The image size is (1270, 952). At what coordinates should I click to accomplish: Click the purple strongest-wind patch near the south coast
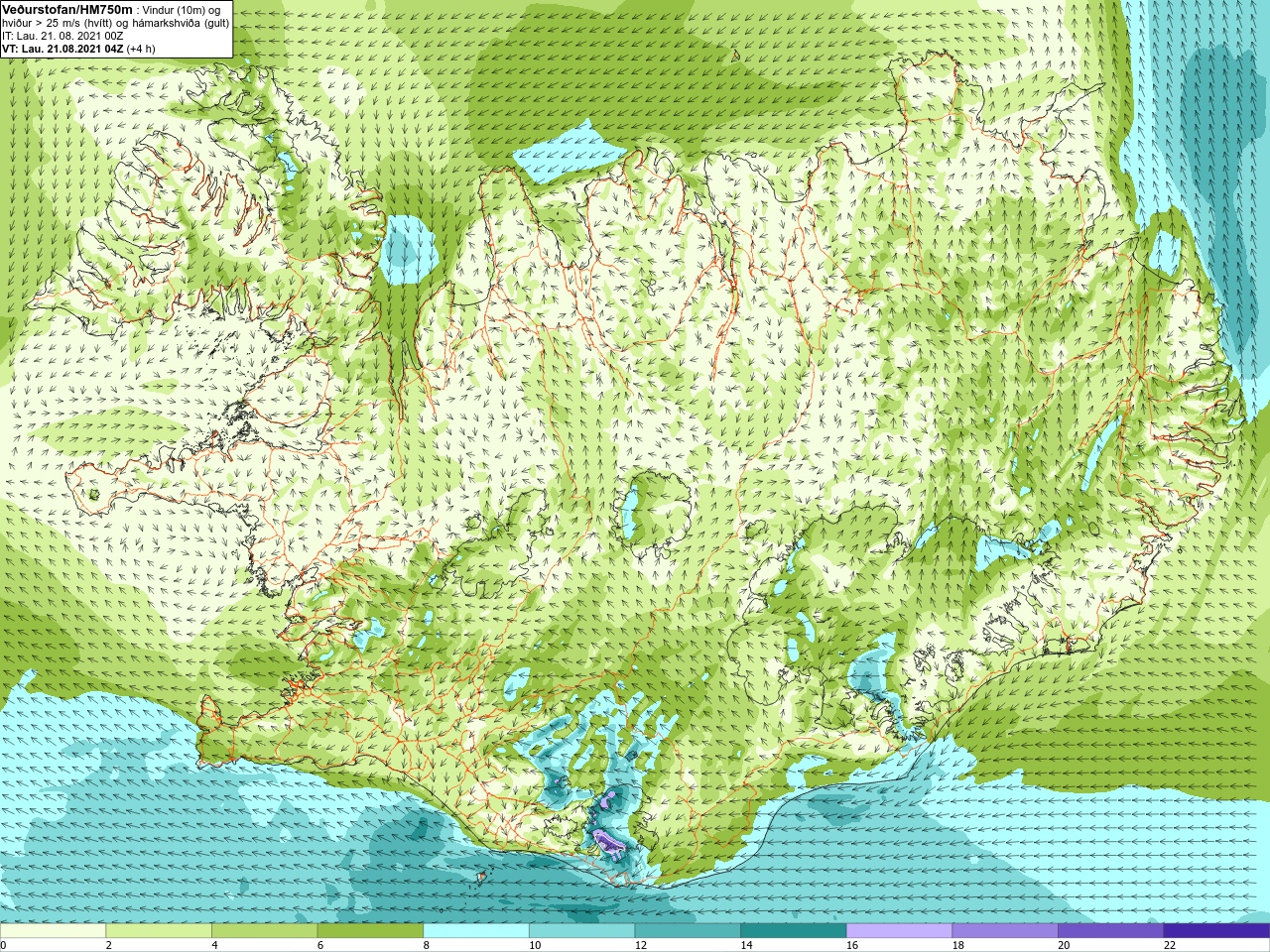pos(607,843)
